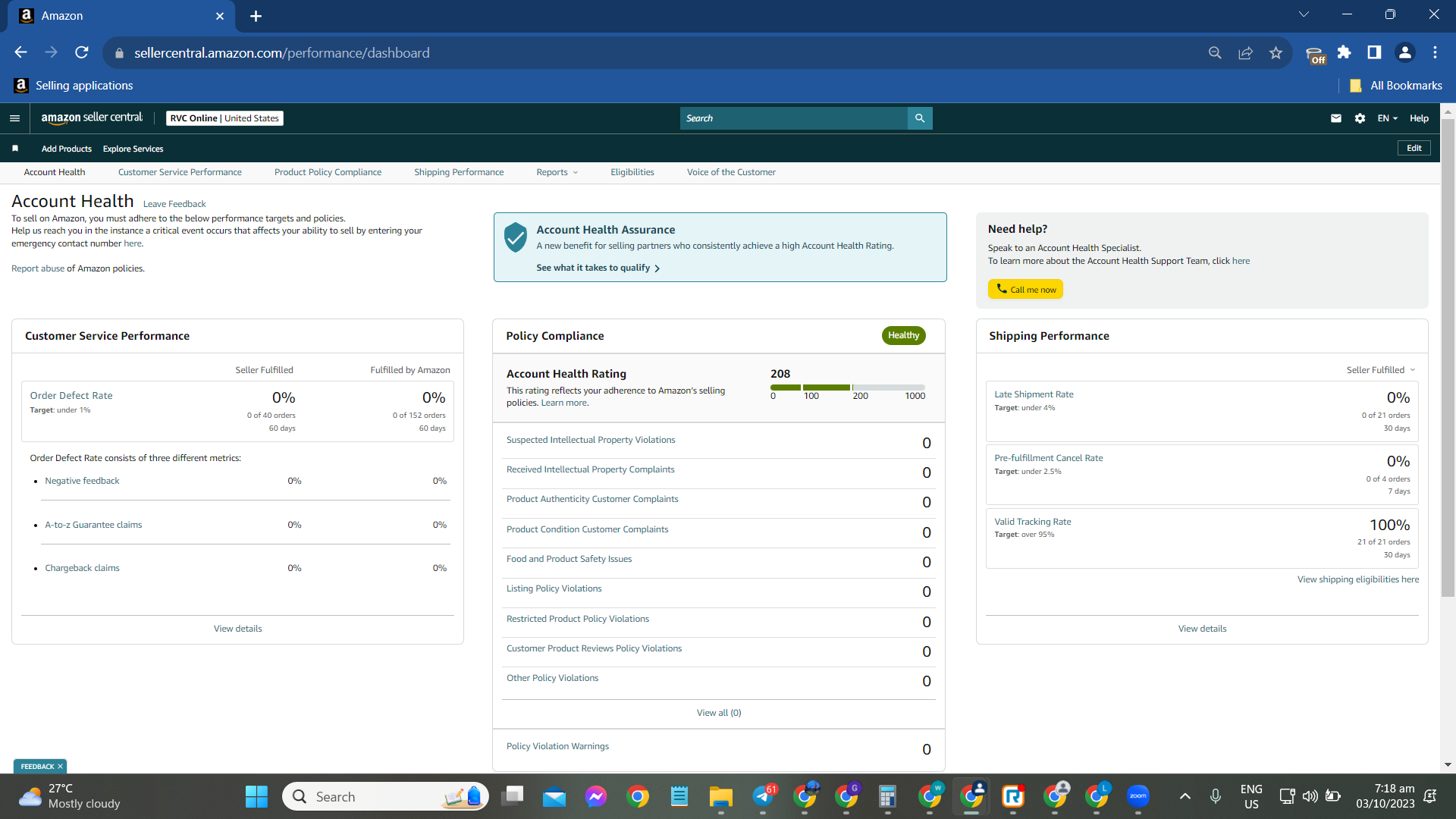The height and width of the screenshot is (819, 1456).
Task: Open Suspected Intellectual Property Violations
Action: click(x=591, y=440)
